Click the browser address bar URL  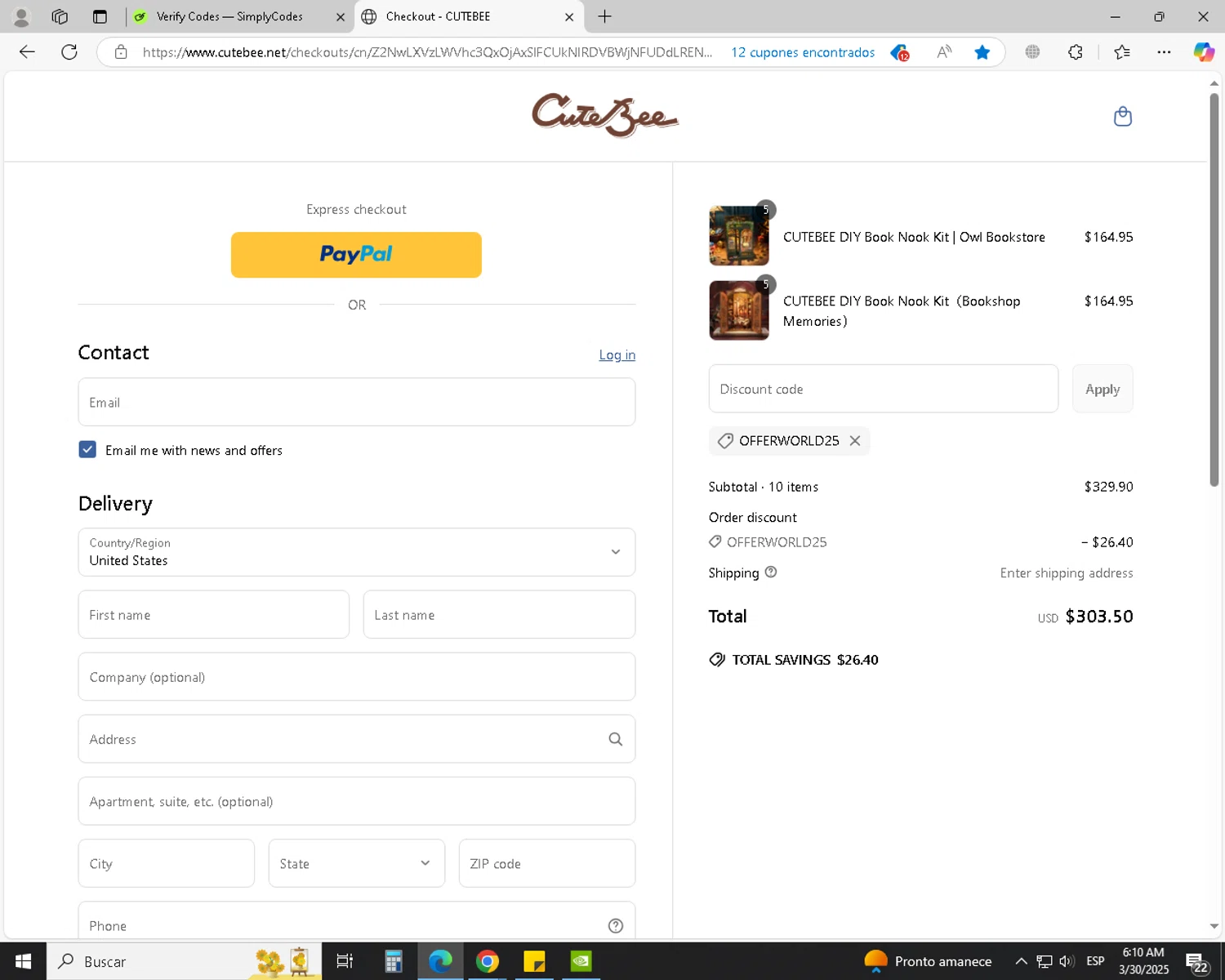click(x=427, y=52)
